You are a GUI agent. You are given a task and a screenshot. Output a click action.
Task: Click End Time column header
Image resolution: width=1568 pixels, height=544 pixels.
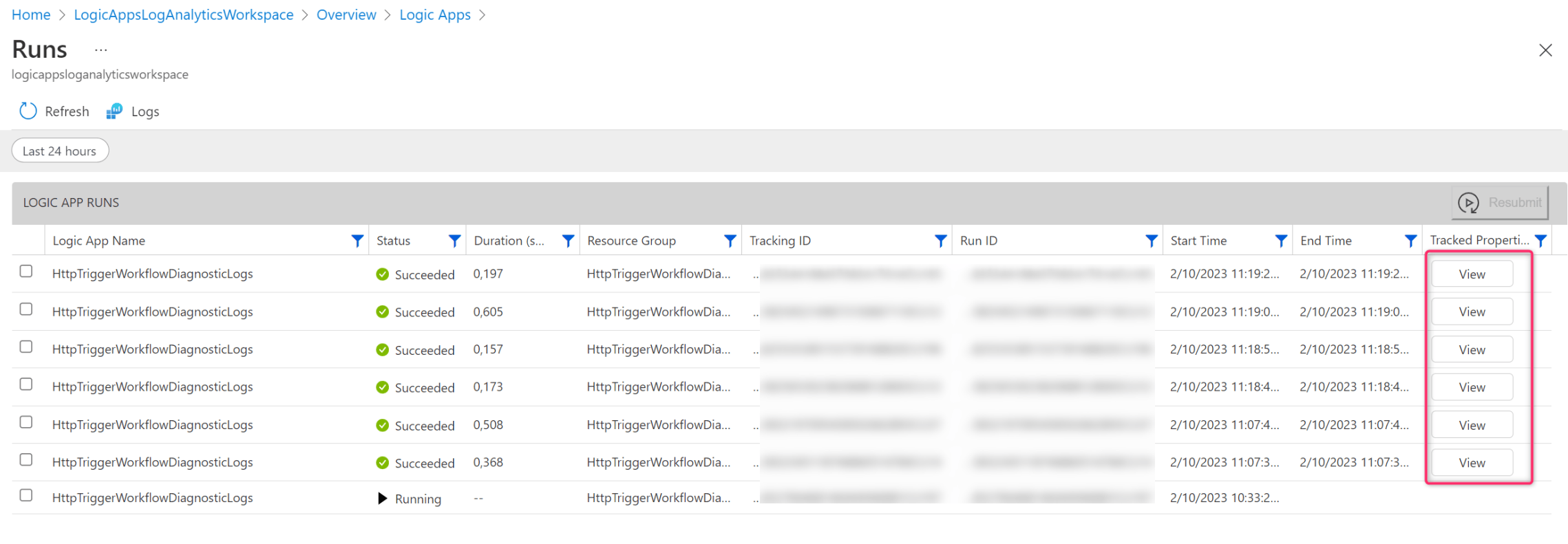pyautogui.click(x=1326, y=241)
